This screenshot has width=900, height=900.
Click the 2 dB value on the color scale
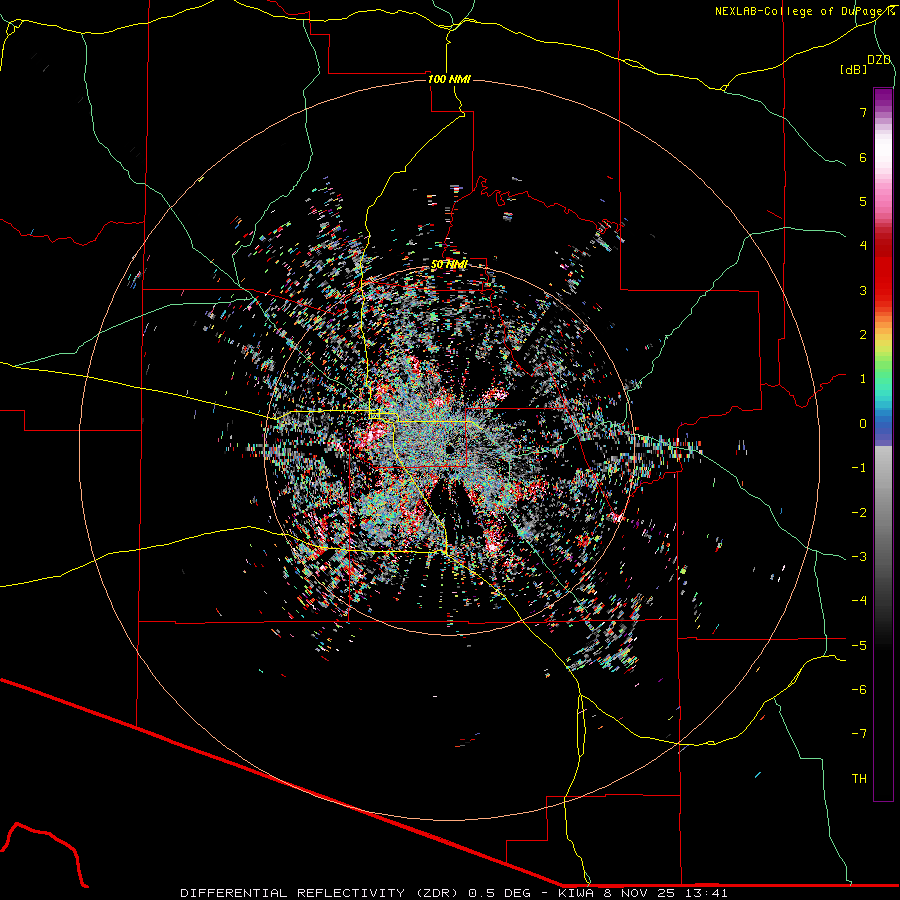tap(863, 335)
